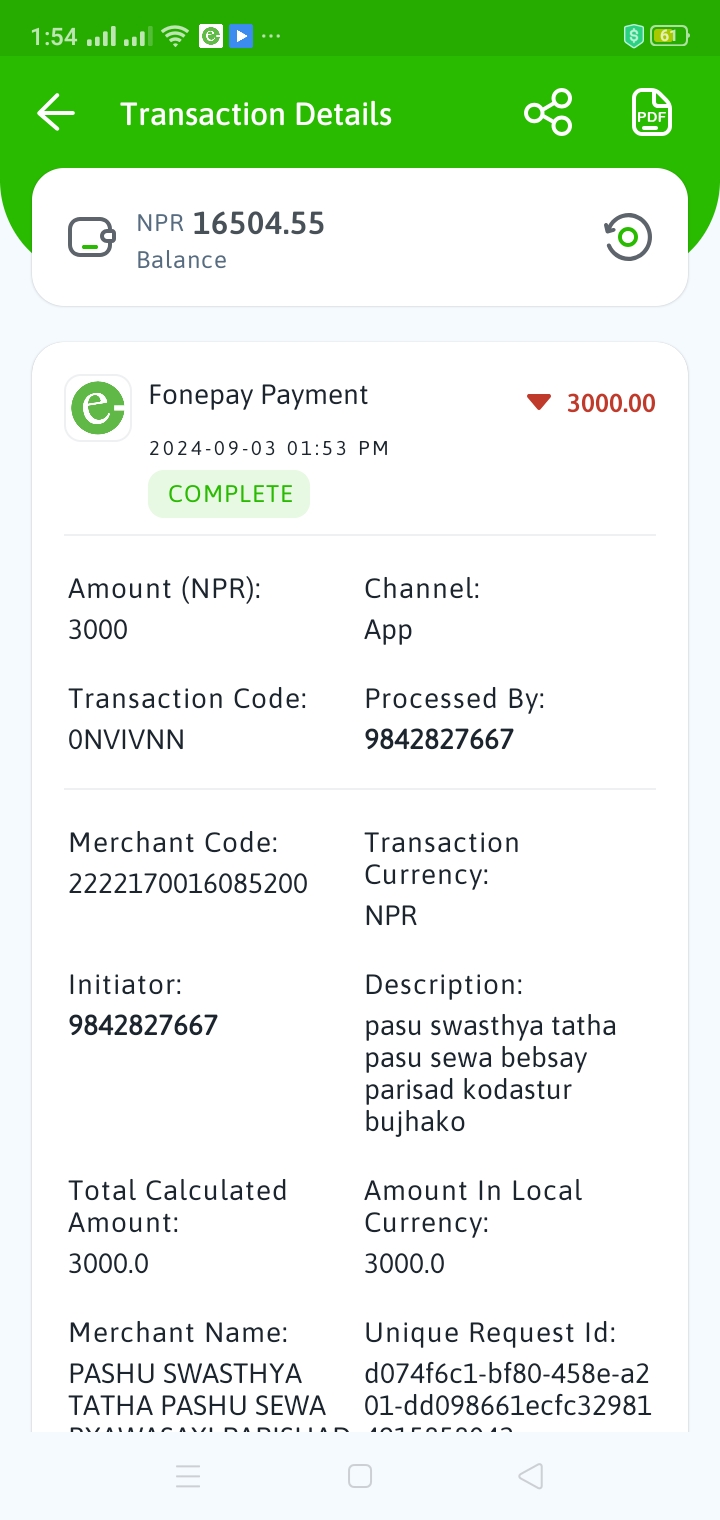
Task: Download receipt with the PDF icon
Action: tap(652, 112)
